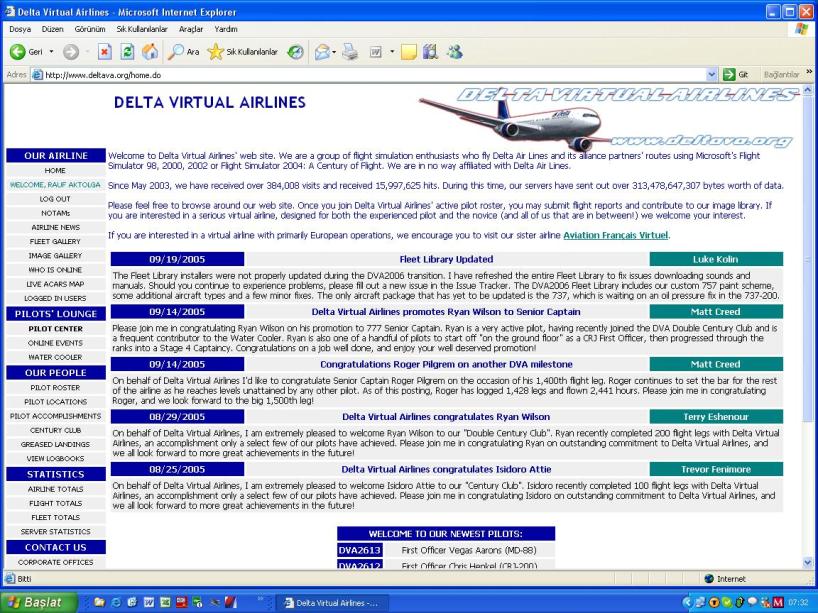This screenshot has width=818, height=613.
Task: Click the LOG OUT sidebar link
Action: pyautogui.click(x=55, y=199)
